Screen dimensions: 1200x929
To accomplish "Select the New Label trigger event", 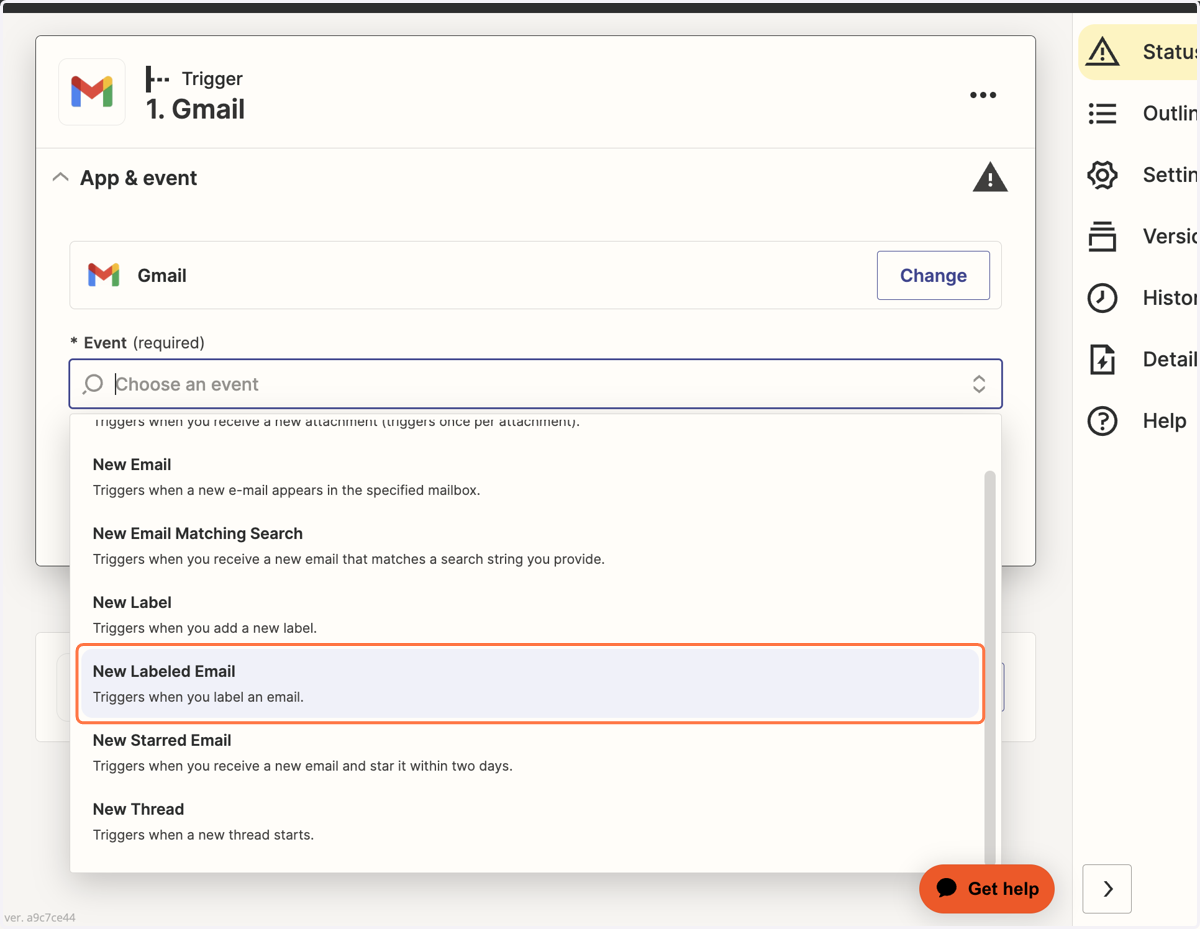I will click(530, 615).
